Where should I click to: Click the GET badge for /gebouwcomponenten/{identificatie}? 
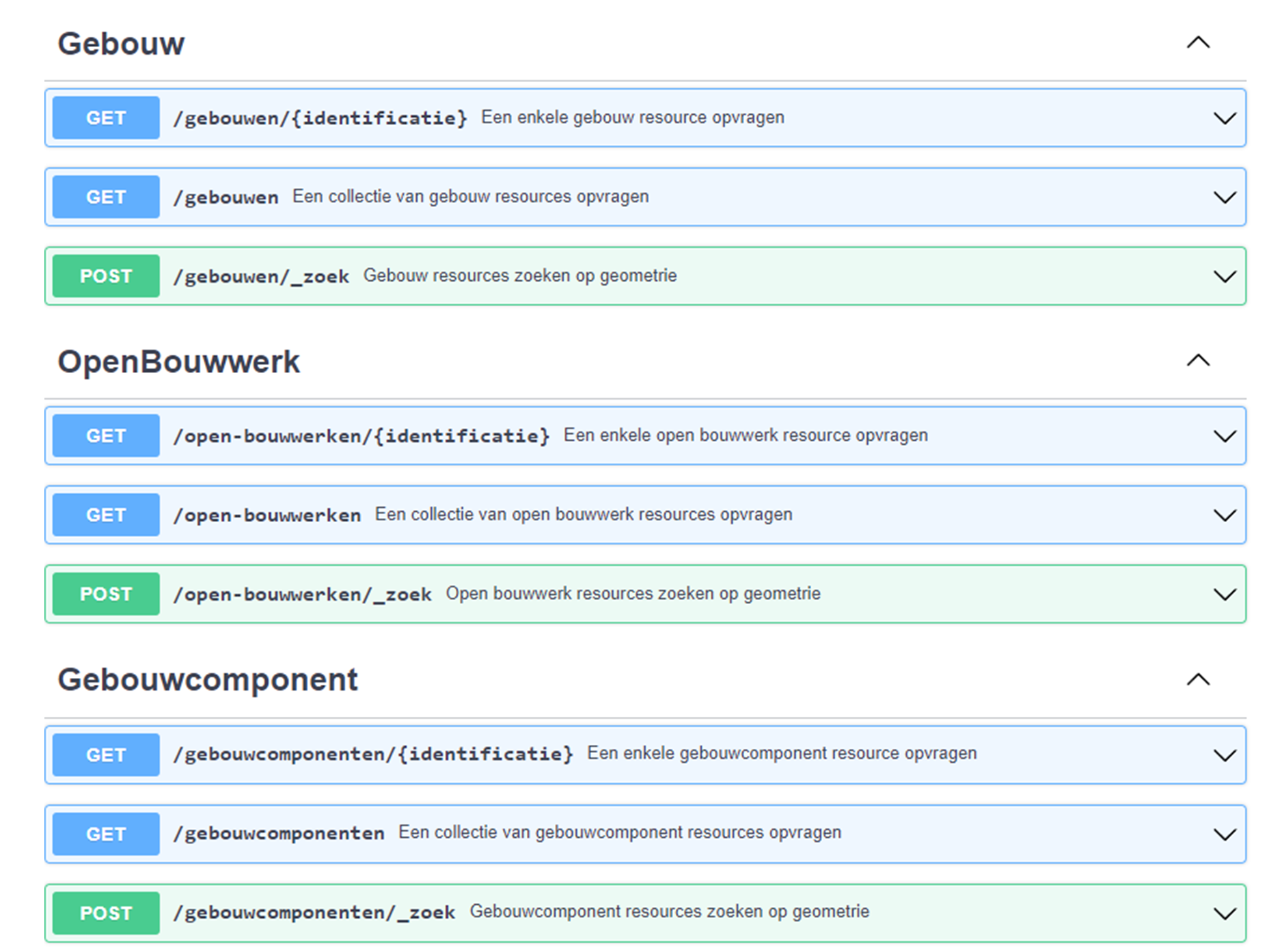105,754
